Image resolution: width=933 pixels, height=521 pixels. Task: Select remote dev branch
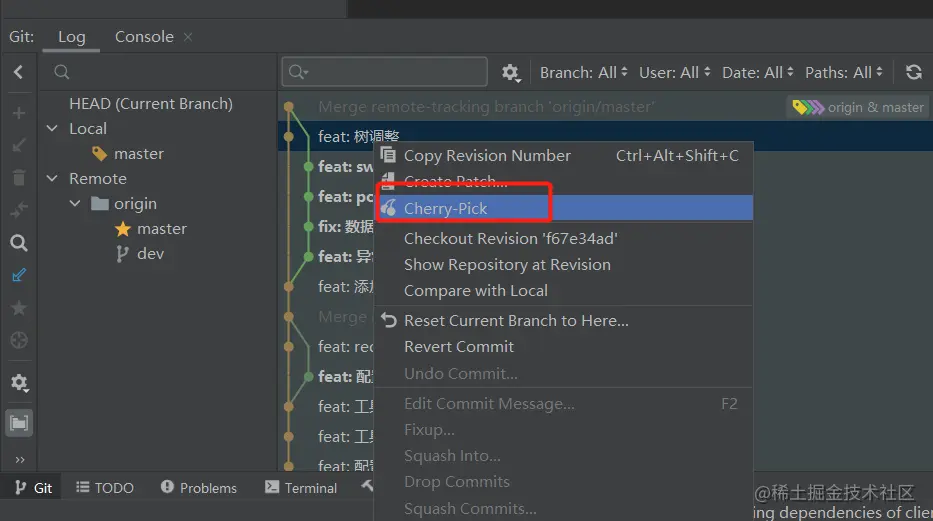tap(150, 253)
